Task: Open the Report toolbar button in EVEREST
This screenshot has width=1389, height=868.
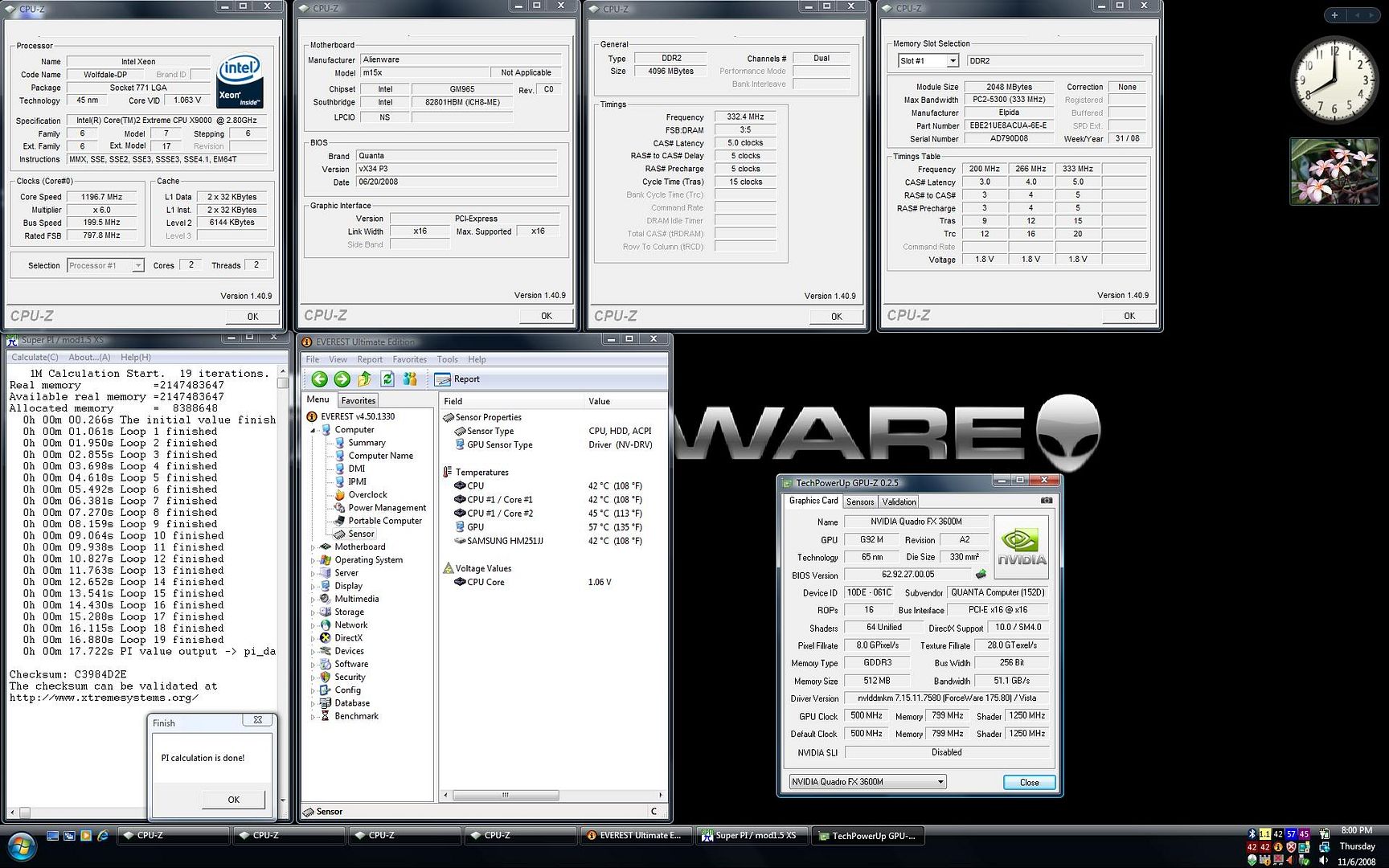Action: [x=457, y=379]
